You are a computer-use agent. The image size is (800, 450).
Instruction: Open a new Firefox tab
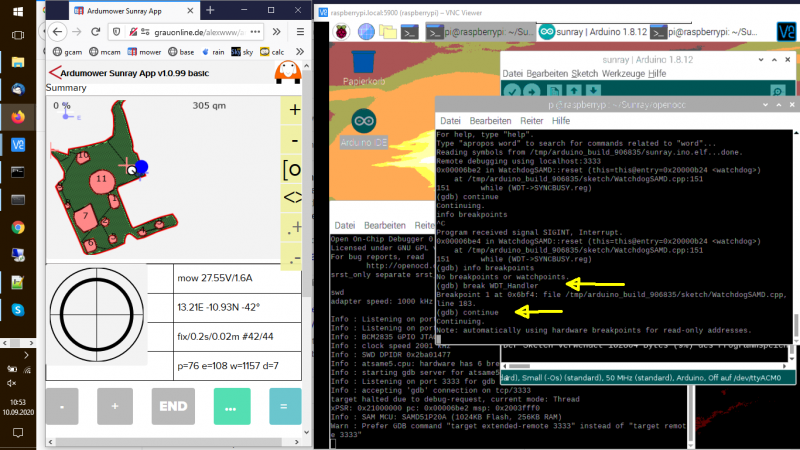pos(210,10)
